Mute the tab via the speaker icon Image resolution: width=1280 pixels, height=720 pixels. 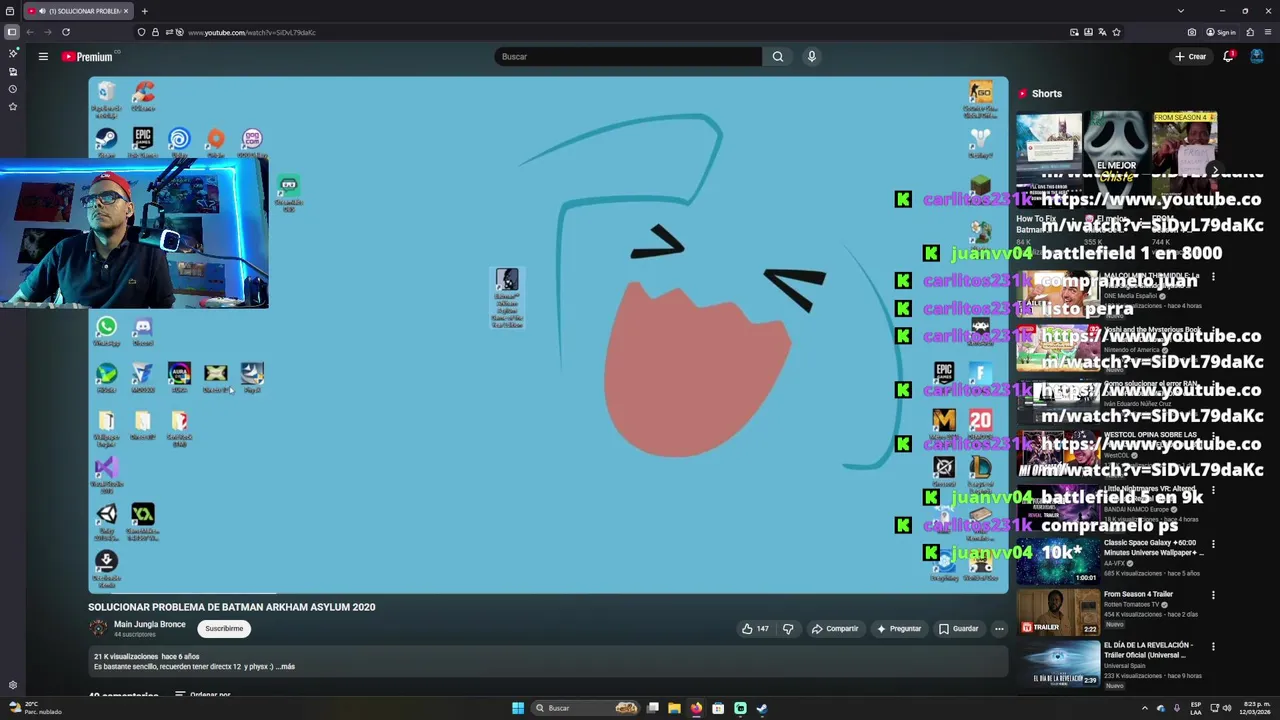tap(41, 11)
